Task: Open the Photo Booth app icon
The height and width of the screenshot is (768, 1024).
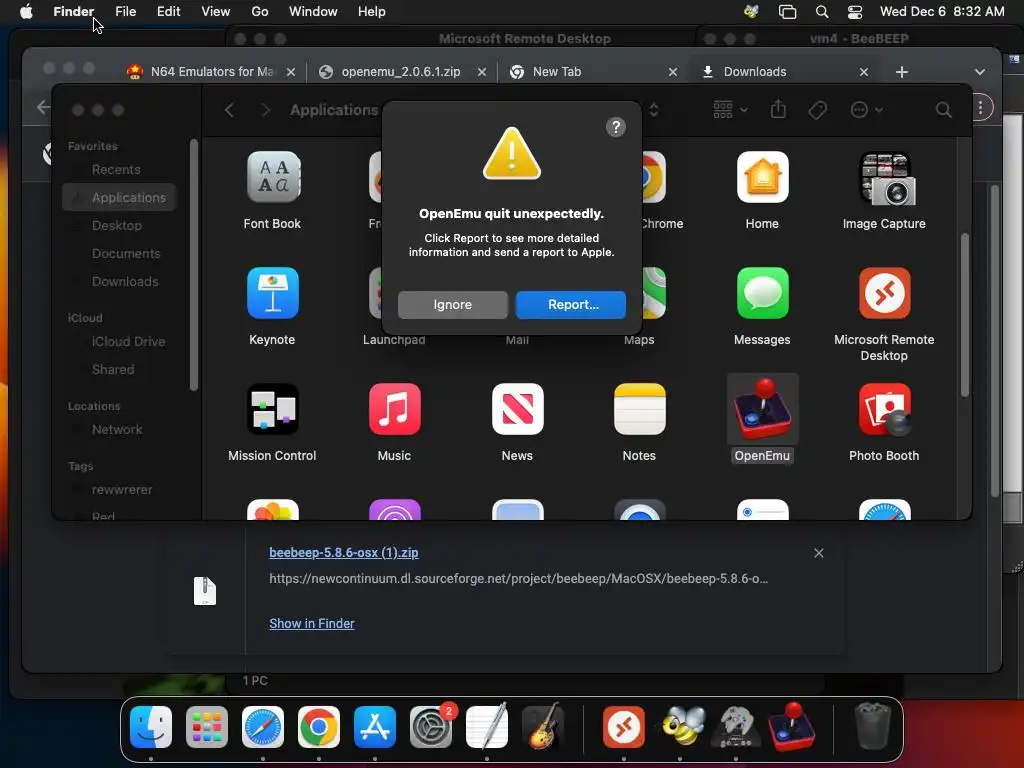Action: pyautogui.click(x=884, y=409)
